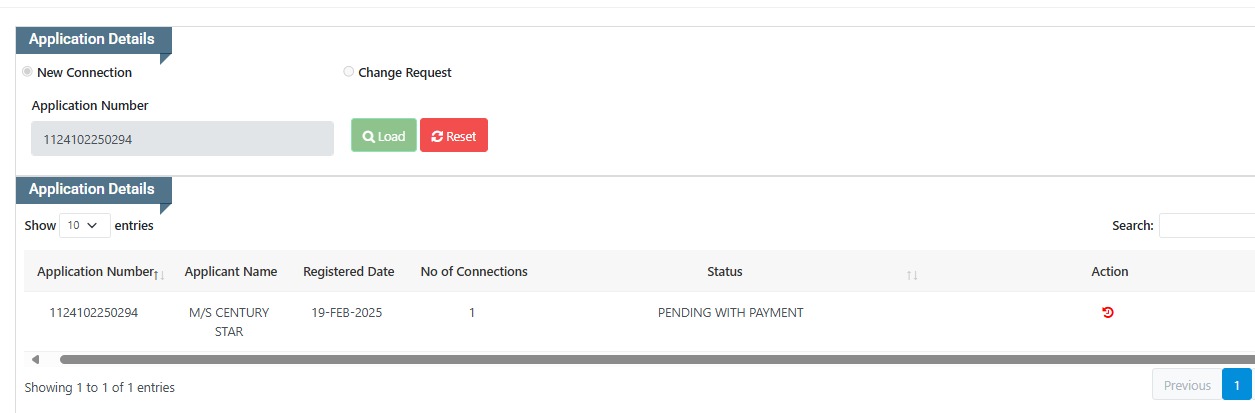
Task: Click the red history icon in Action column
Action: pos(1108,313)
